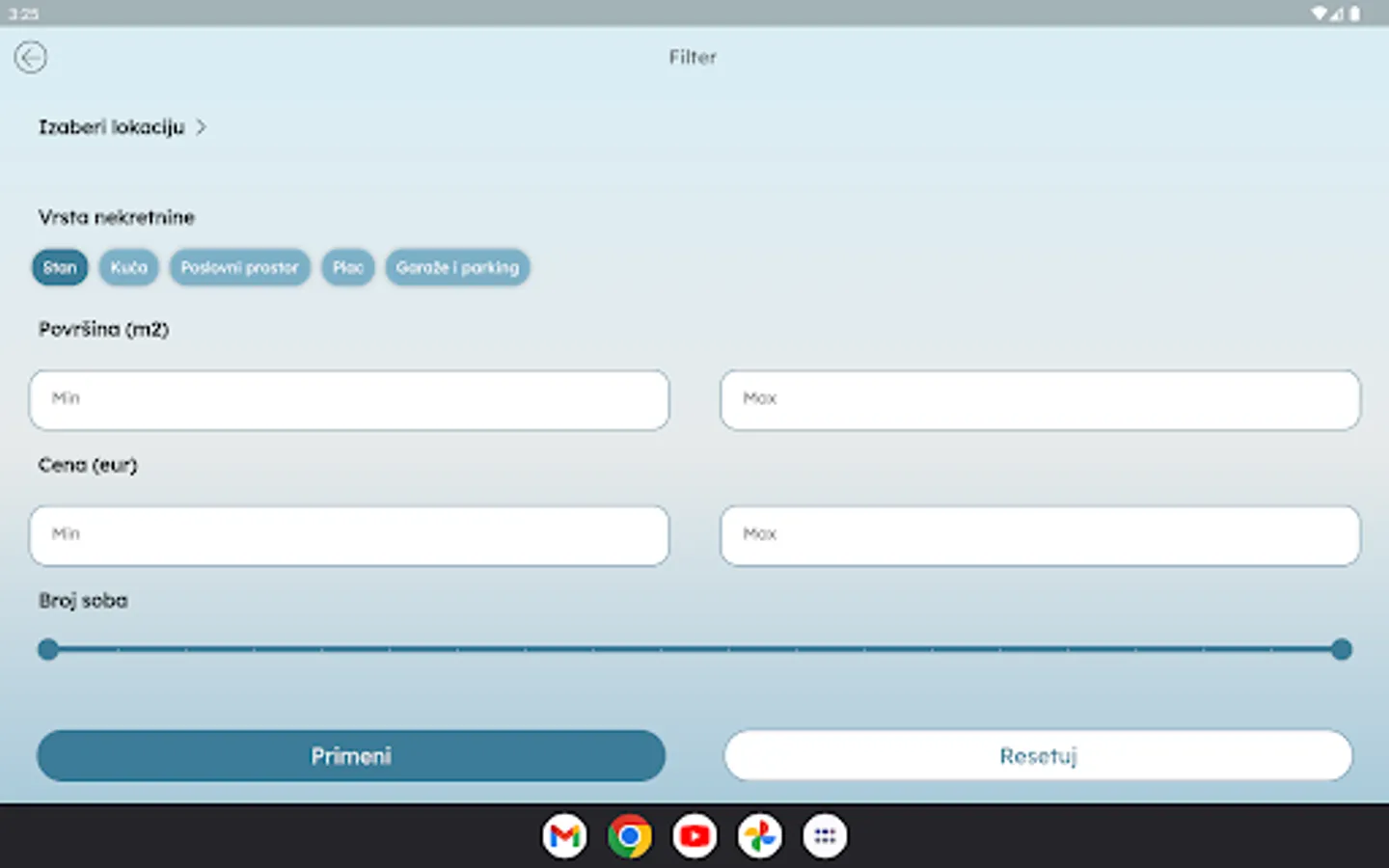
Task: Click the Cena (eur) label
Action: click(88, 466)
